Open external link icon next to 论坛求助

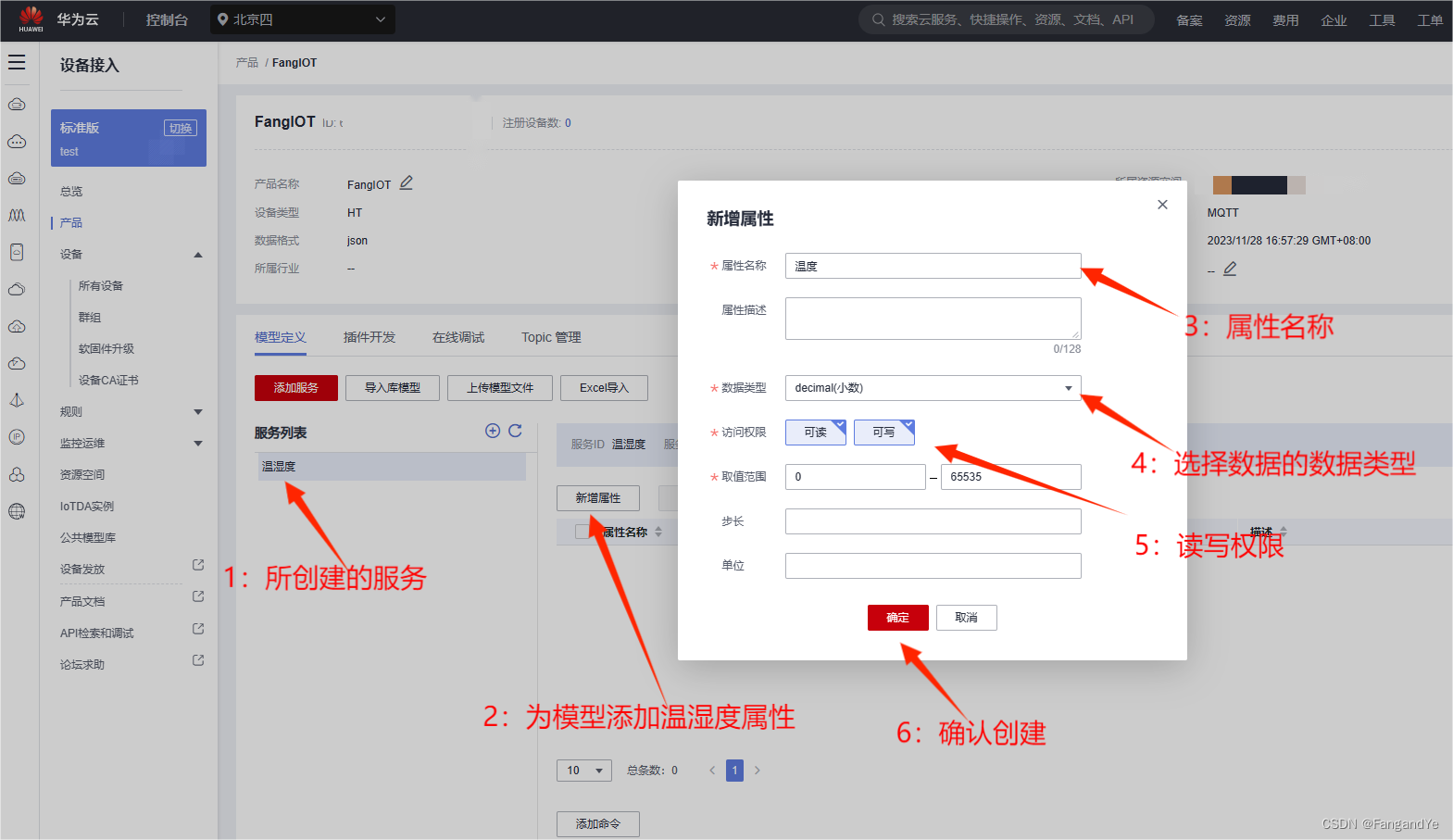click(198, 660)
